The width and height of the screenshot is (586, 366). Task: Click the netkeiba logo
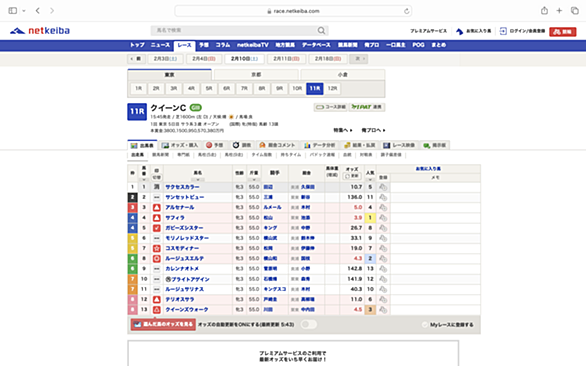pyautogui.click(x=40, y=31)
